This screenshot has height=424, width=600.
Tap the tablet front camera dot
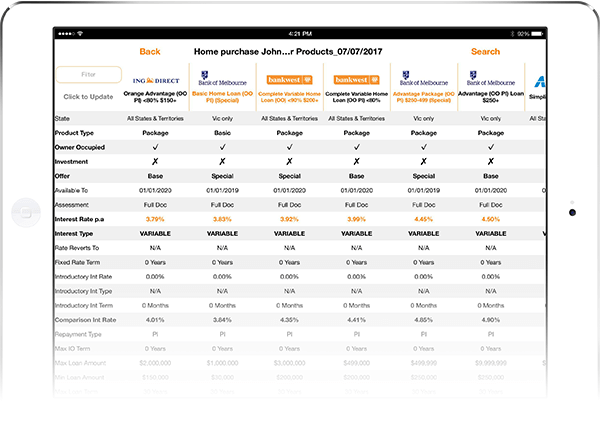[572, 212]
